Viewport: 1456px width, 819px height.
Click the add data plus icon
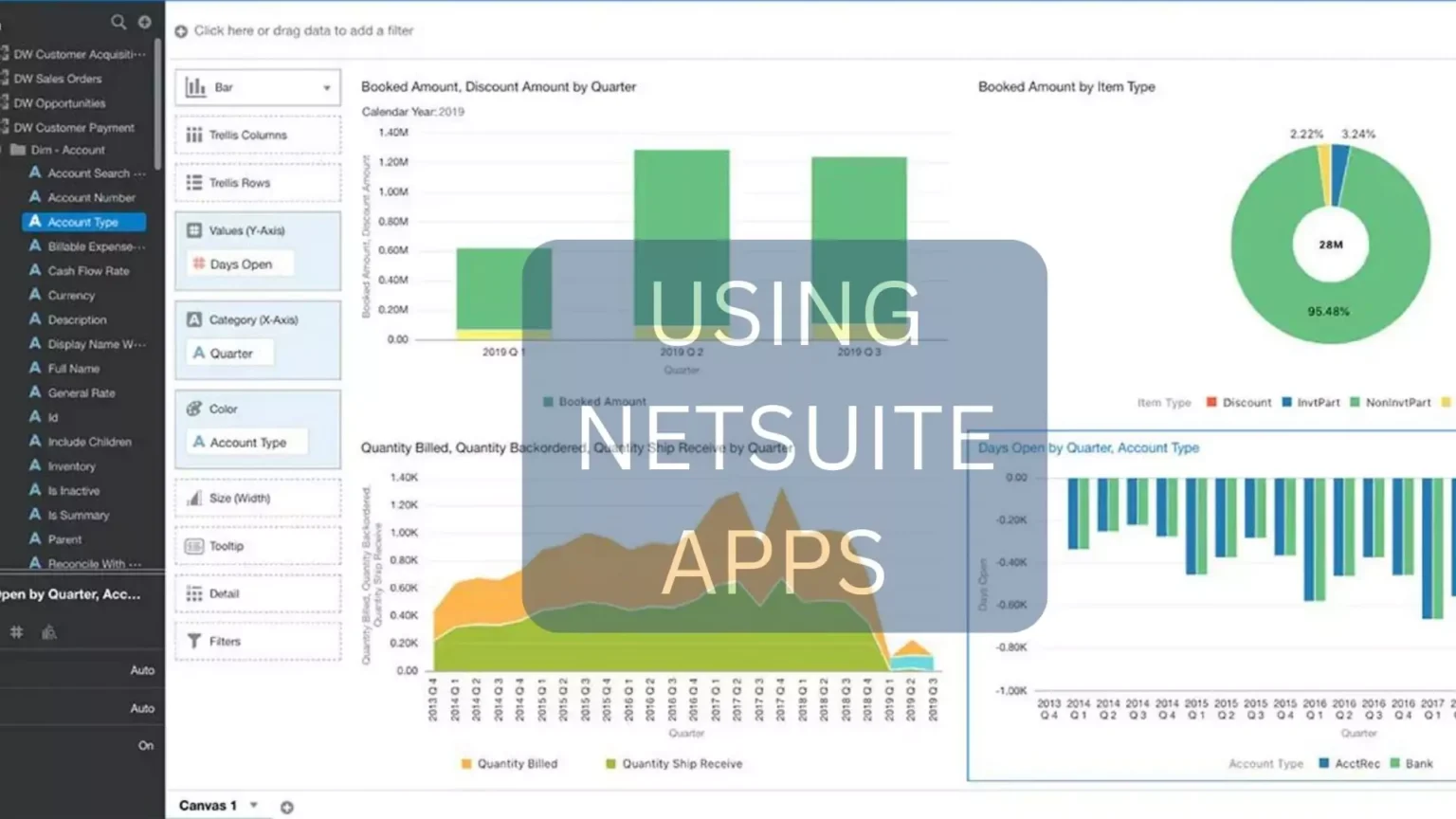pos(145,21)
